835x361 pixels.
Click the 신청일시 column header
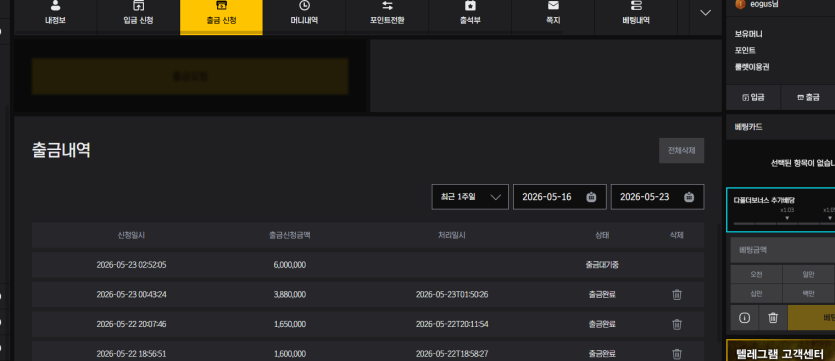tap(131, 235)
